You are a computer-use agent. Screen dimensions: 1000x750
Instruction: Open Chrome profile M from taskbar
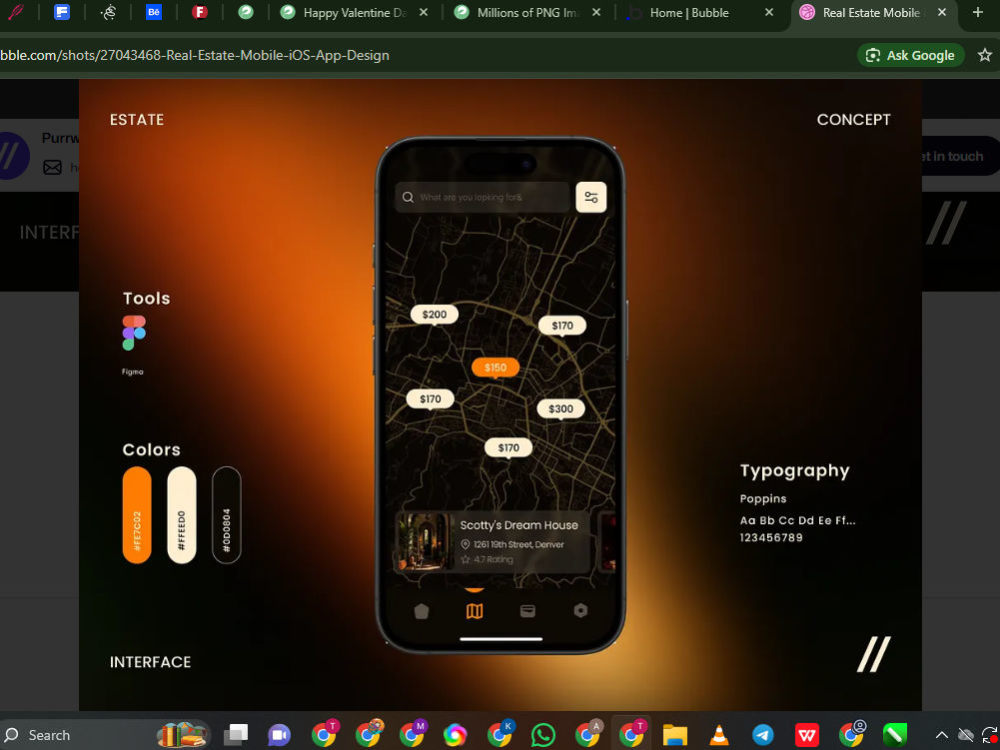point(412,734)
